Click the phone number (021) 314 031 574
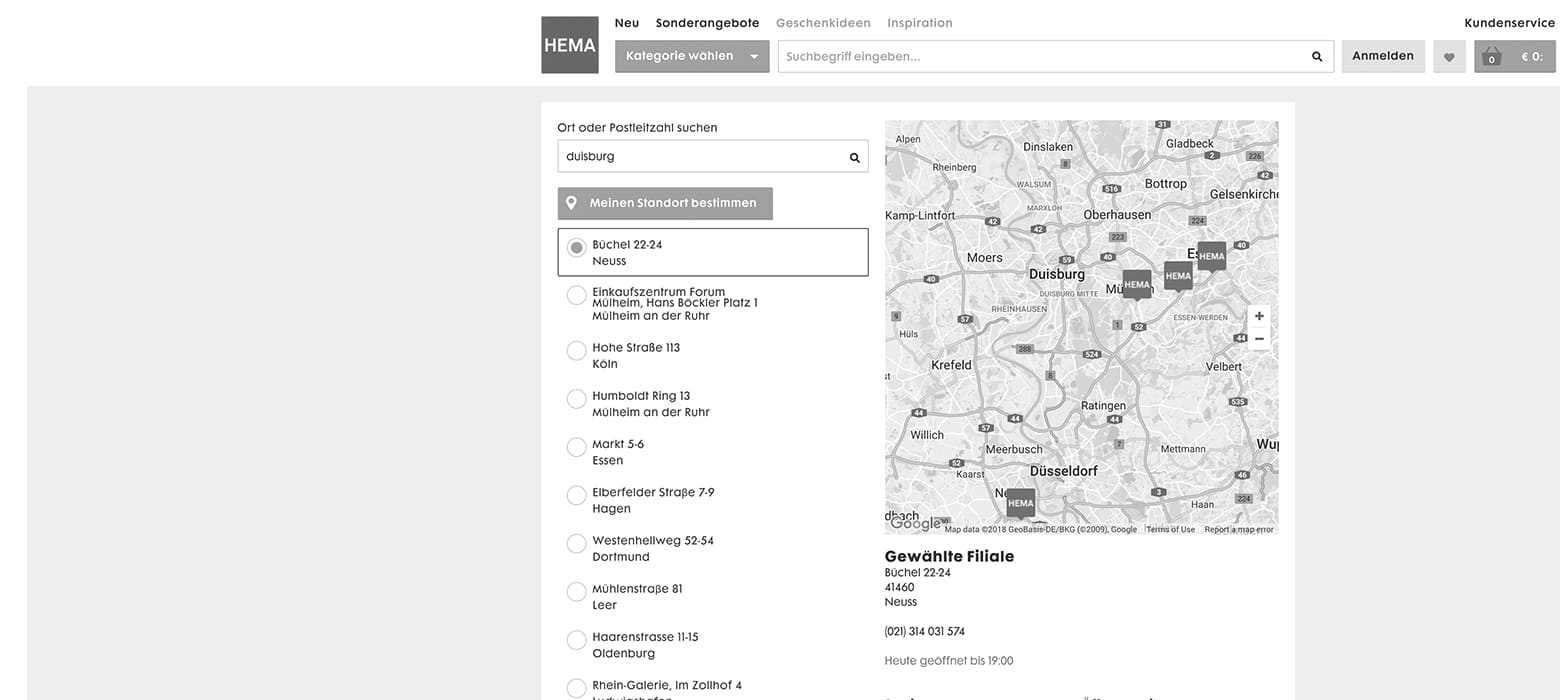Viewport: 1560px width, 700px height. point(925,632)
